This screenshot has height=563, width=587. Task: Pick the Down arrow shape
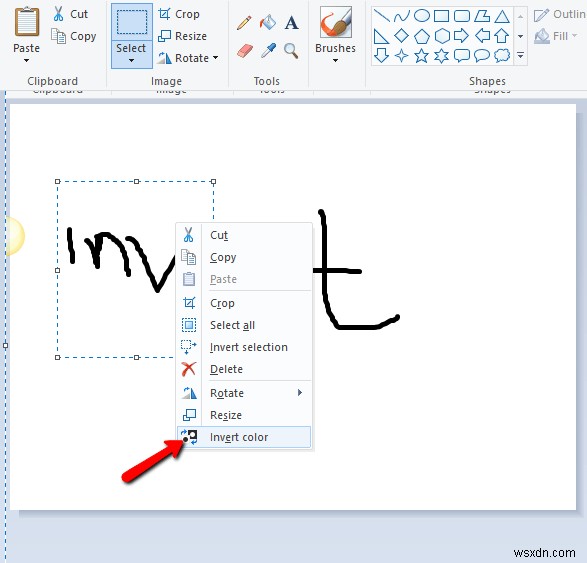pos(381,56)
